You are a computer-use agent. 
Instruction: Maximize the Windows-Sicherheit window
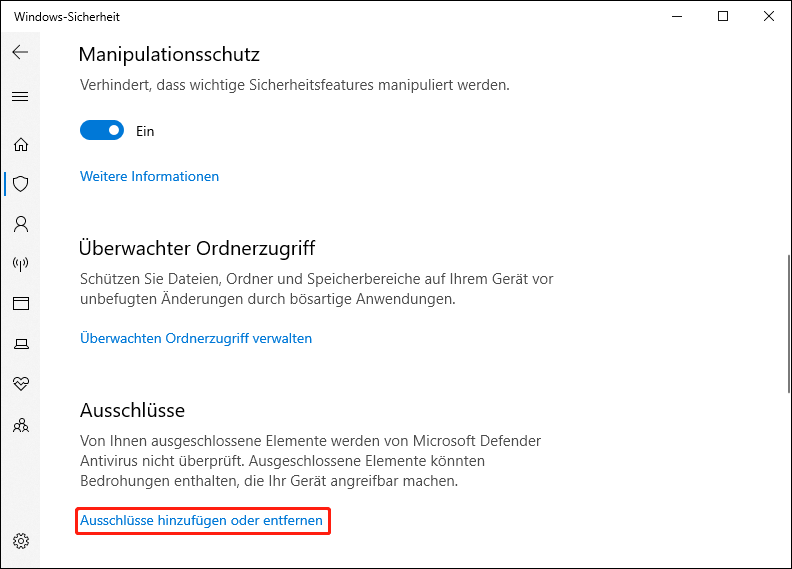723,16
